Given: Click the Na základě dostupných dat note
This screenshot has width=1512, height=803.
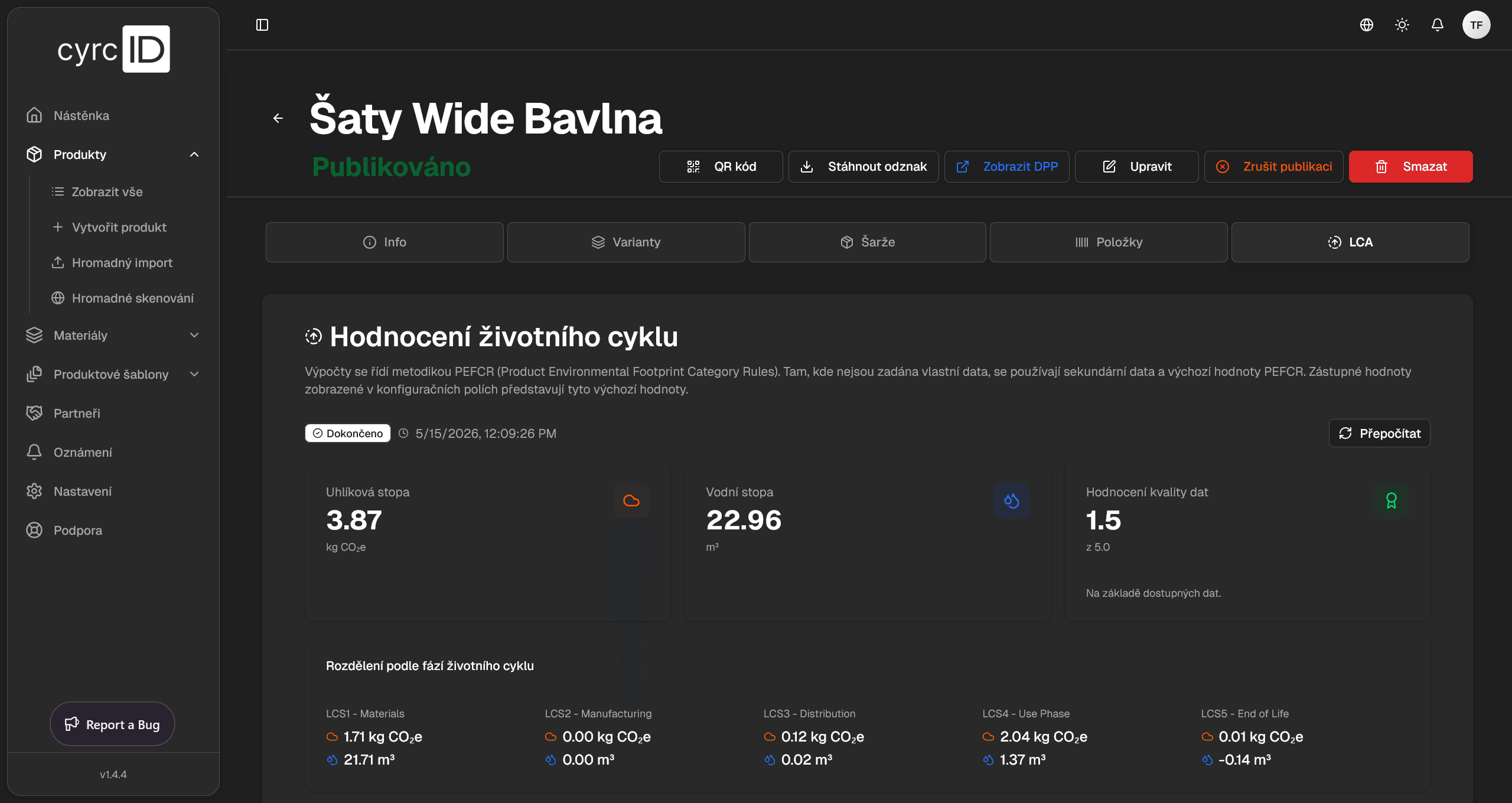Looking at the screenshot, I should [x=1153, y=593].
